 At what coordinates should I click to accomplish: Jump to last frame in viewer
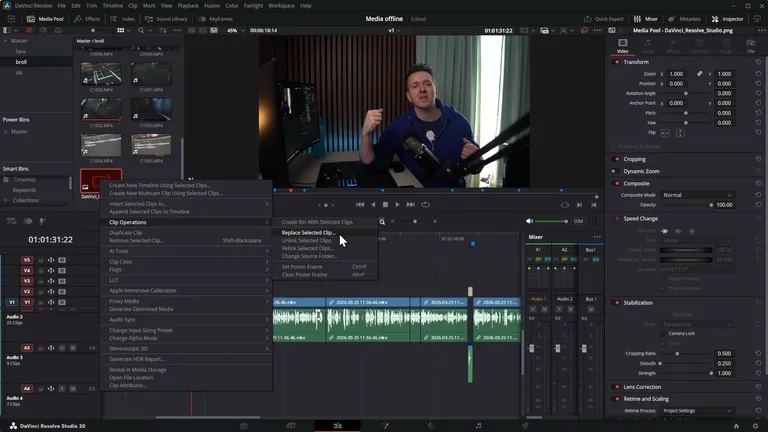point(410,205)
